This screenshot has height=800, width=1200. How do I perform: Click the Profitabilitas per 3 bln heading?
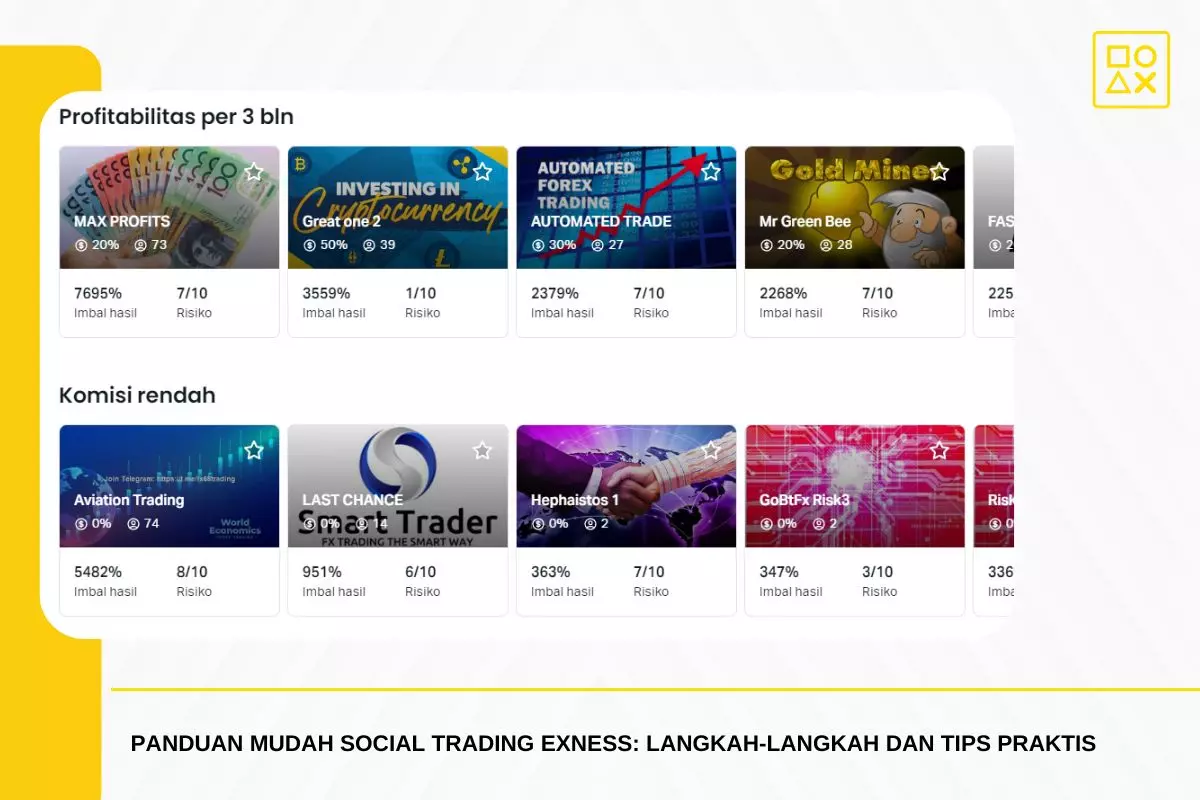(x=176, y=117)
